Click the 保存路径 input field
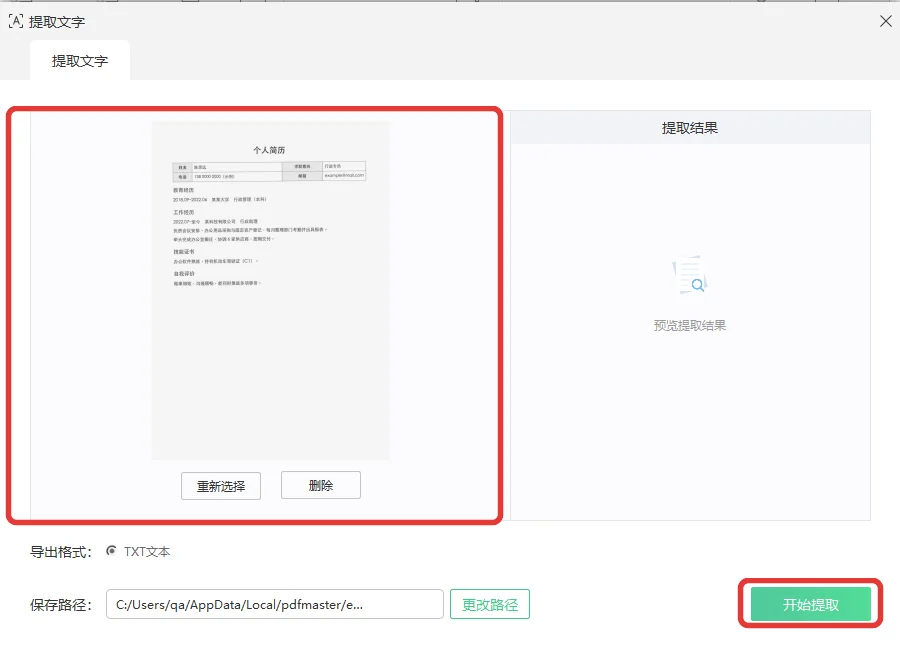This screenshot has height=650, width=900. tap(274, 604)
